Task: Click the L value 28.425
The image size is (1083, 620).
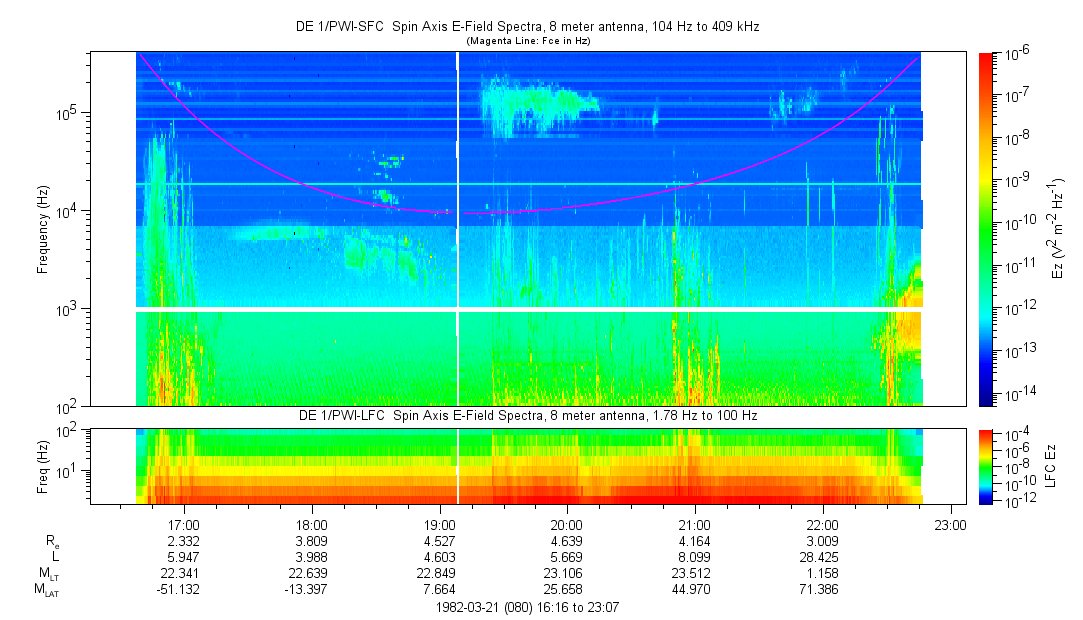Action: (x=822, y=557)
